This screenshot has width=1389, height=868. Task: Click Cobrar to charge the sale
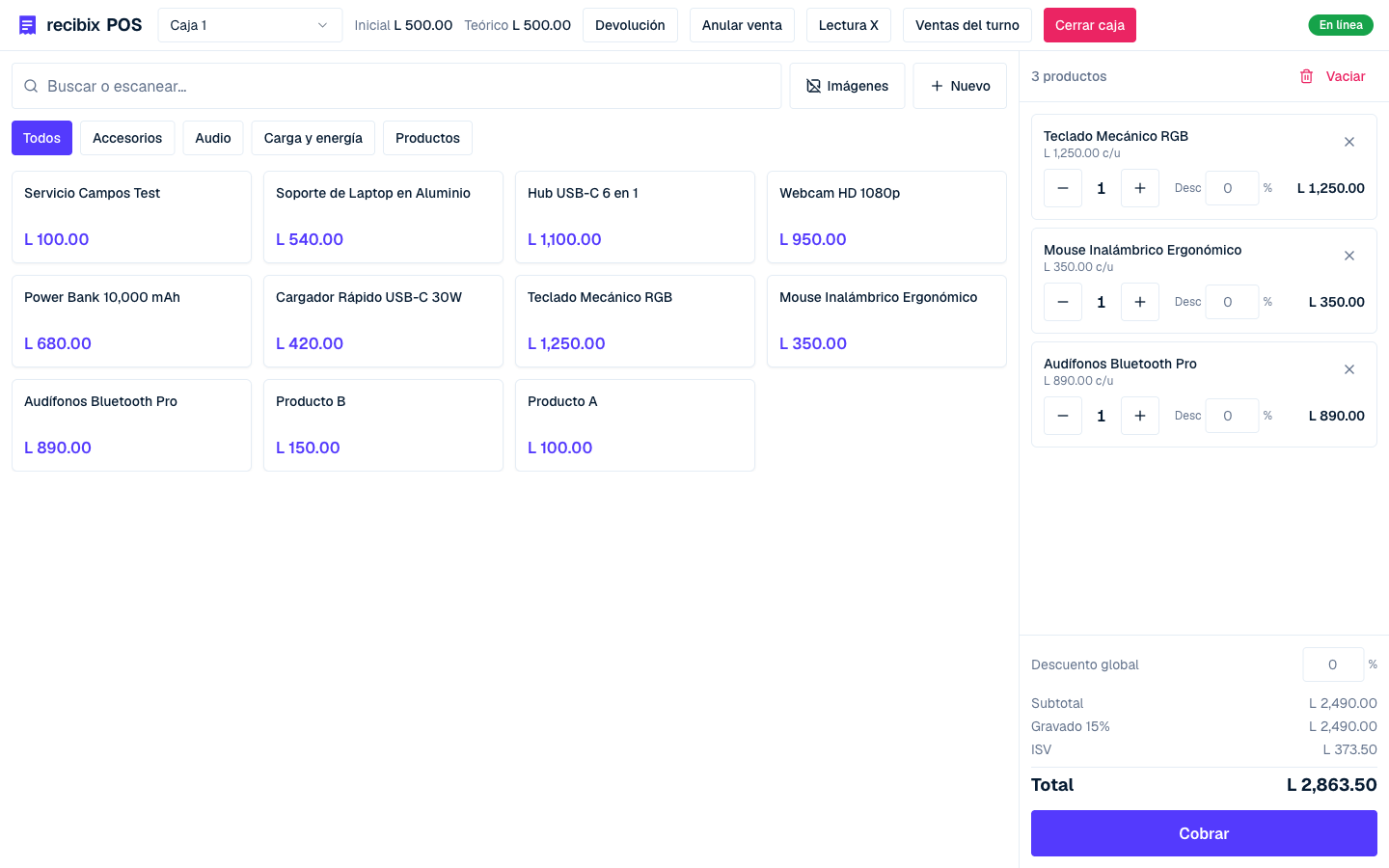(1204, 833)
